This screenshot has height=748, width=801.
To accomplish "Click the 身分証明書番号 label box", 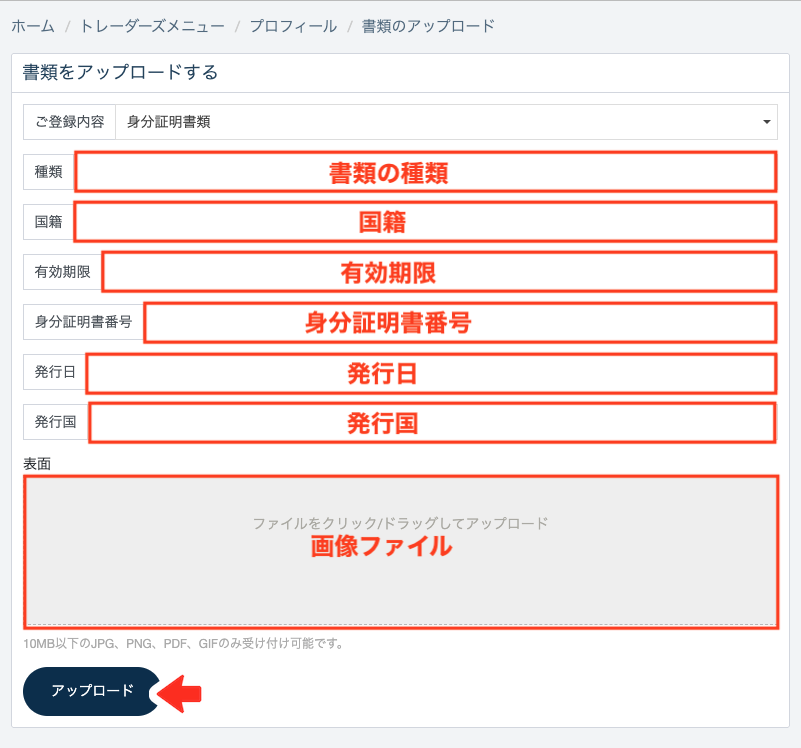I will [84, 322].
